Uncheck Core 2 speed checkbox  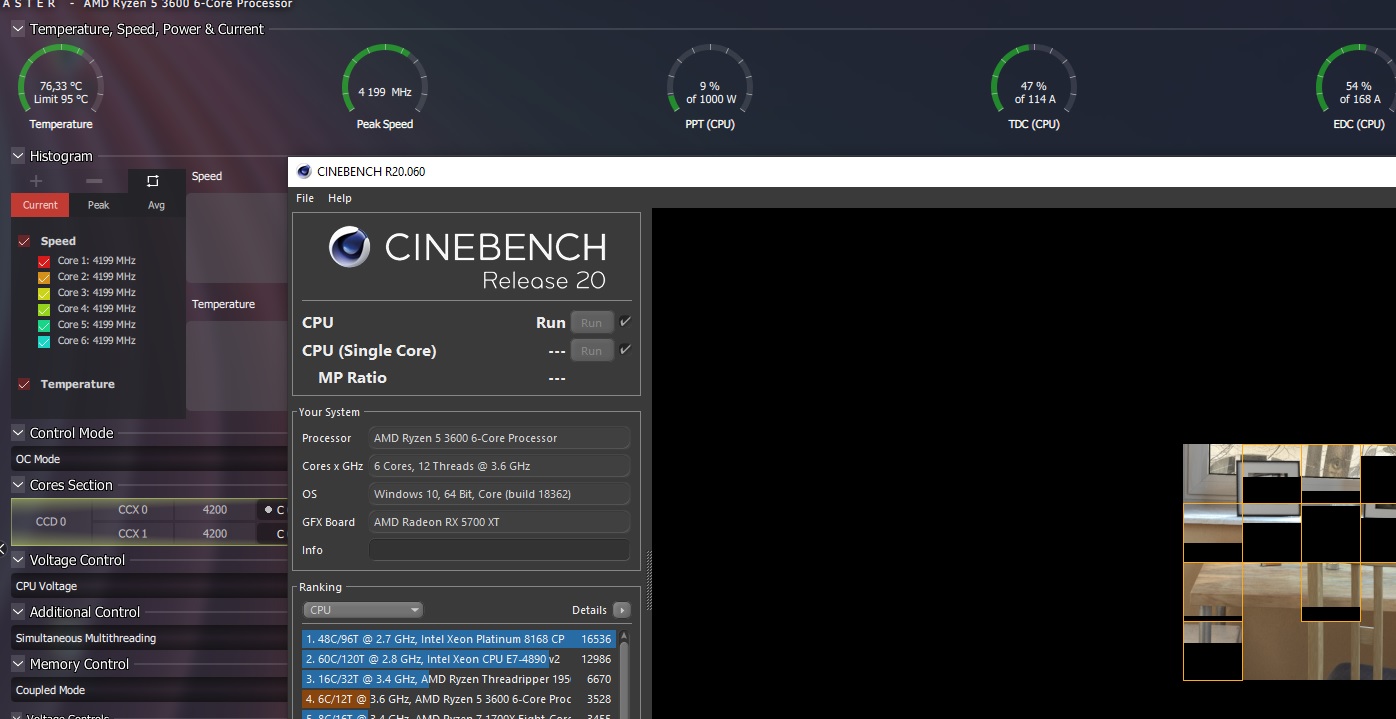click(x=44, y=277)
